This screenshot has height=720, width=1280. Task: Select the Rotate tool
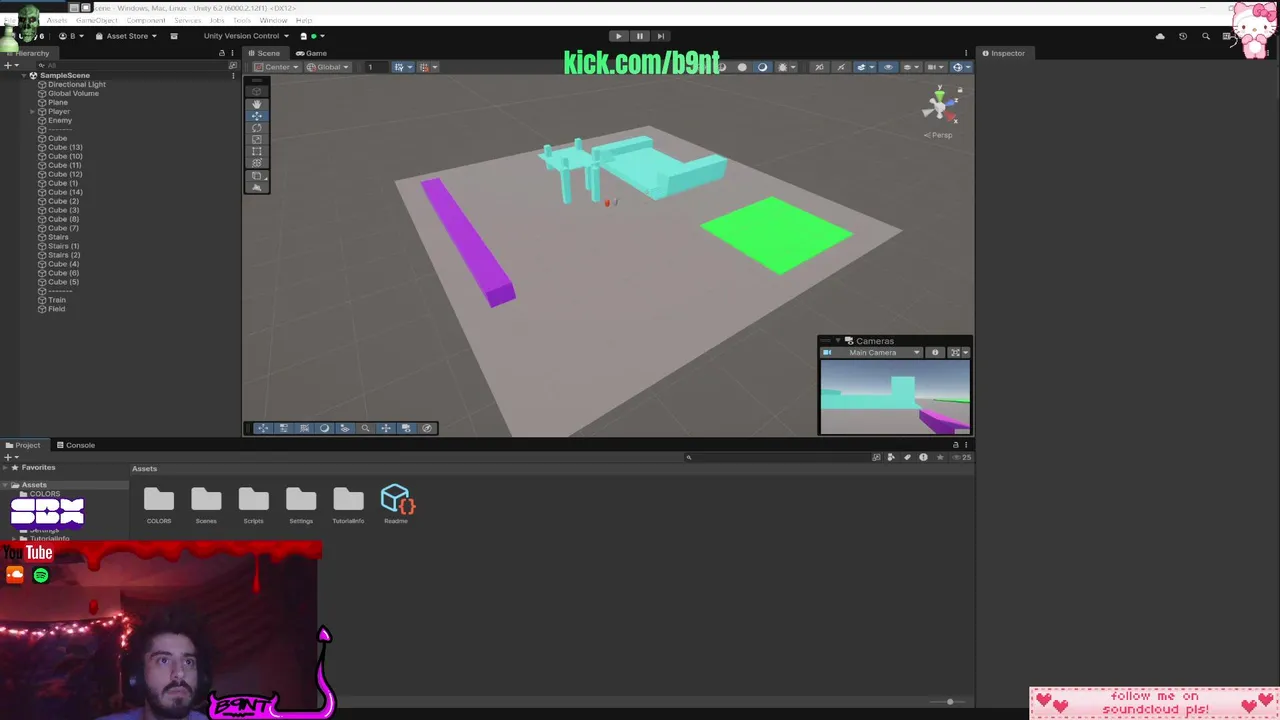257,128
